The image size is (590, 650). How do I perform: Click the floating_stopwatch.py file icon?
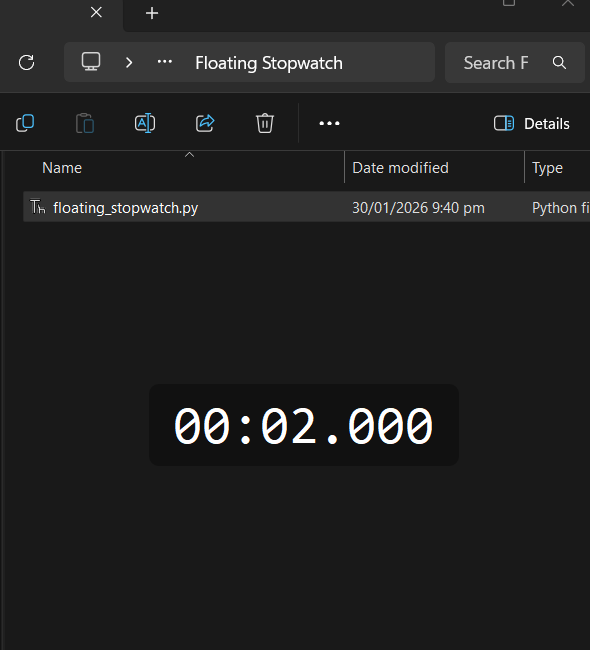click(38, 206)
